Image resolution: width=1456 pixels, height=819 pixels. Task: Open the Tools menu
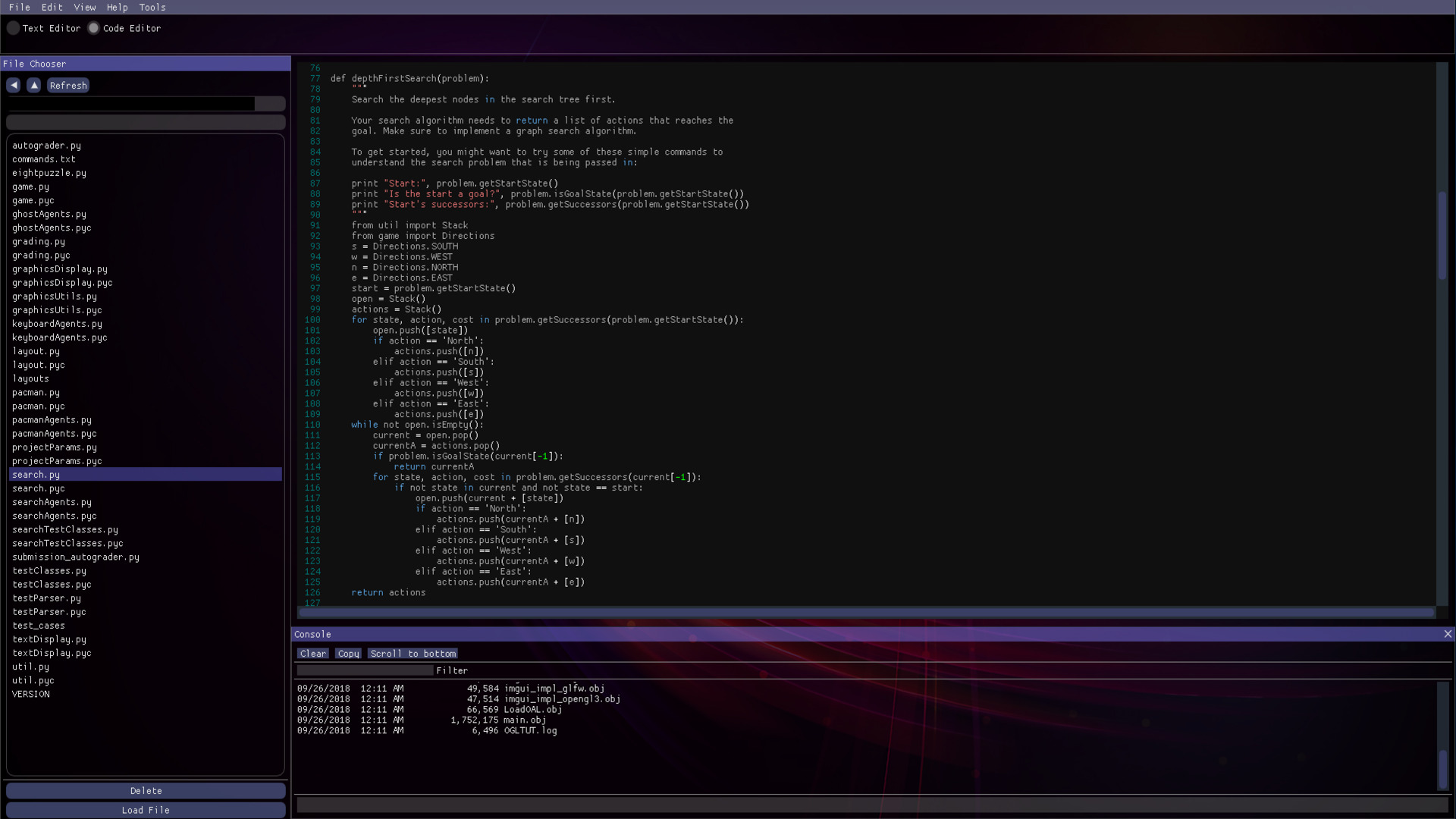click(152, 7)
